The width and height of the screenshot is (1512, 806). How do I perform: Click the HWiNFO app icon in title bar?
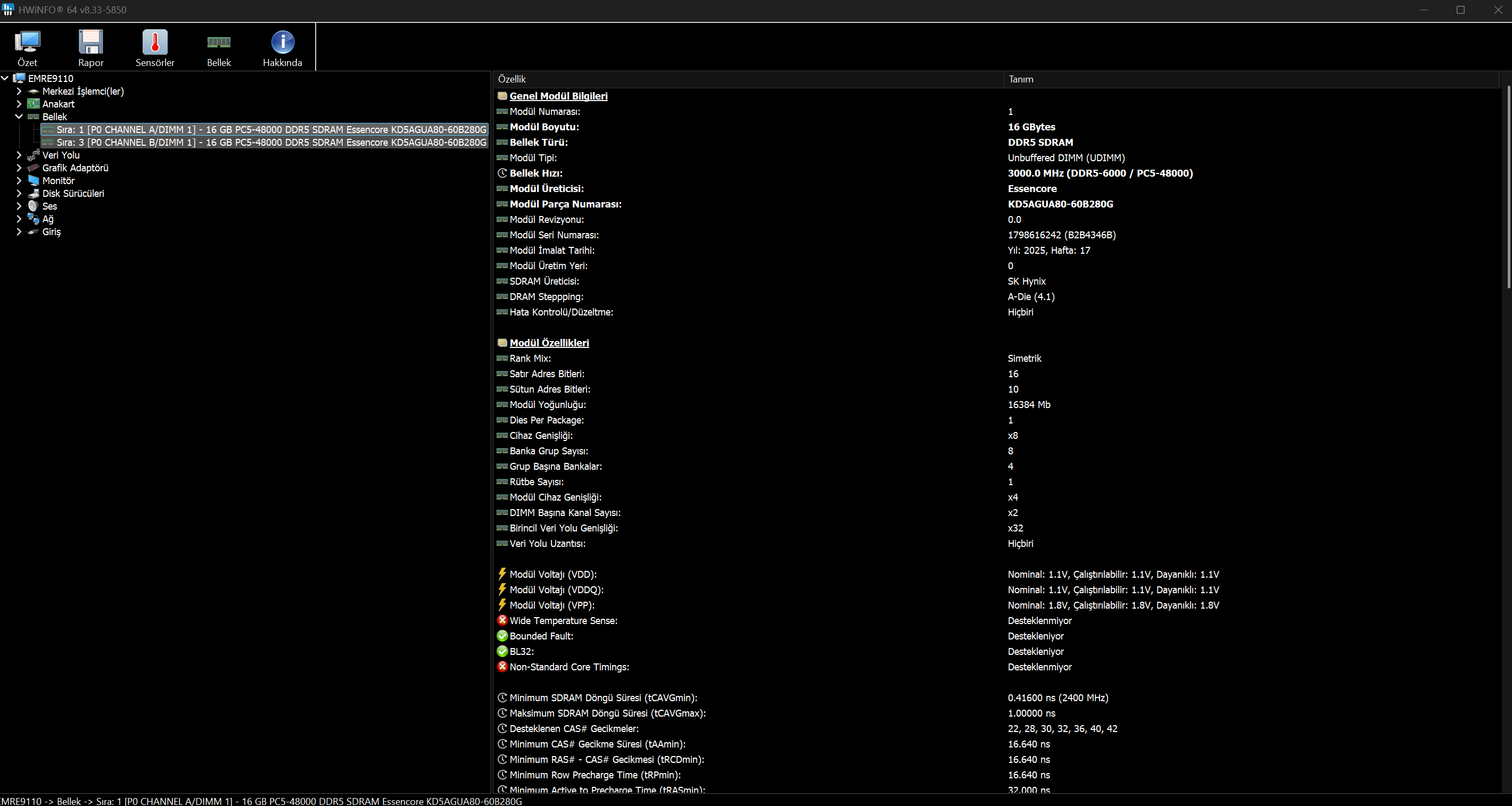pyautogui.click(x=7, y=10)
